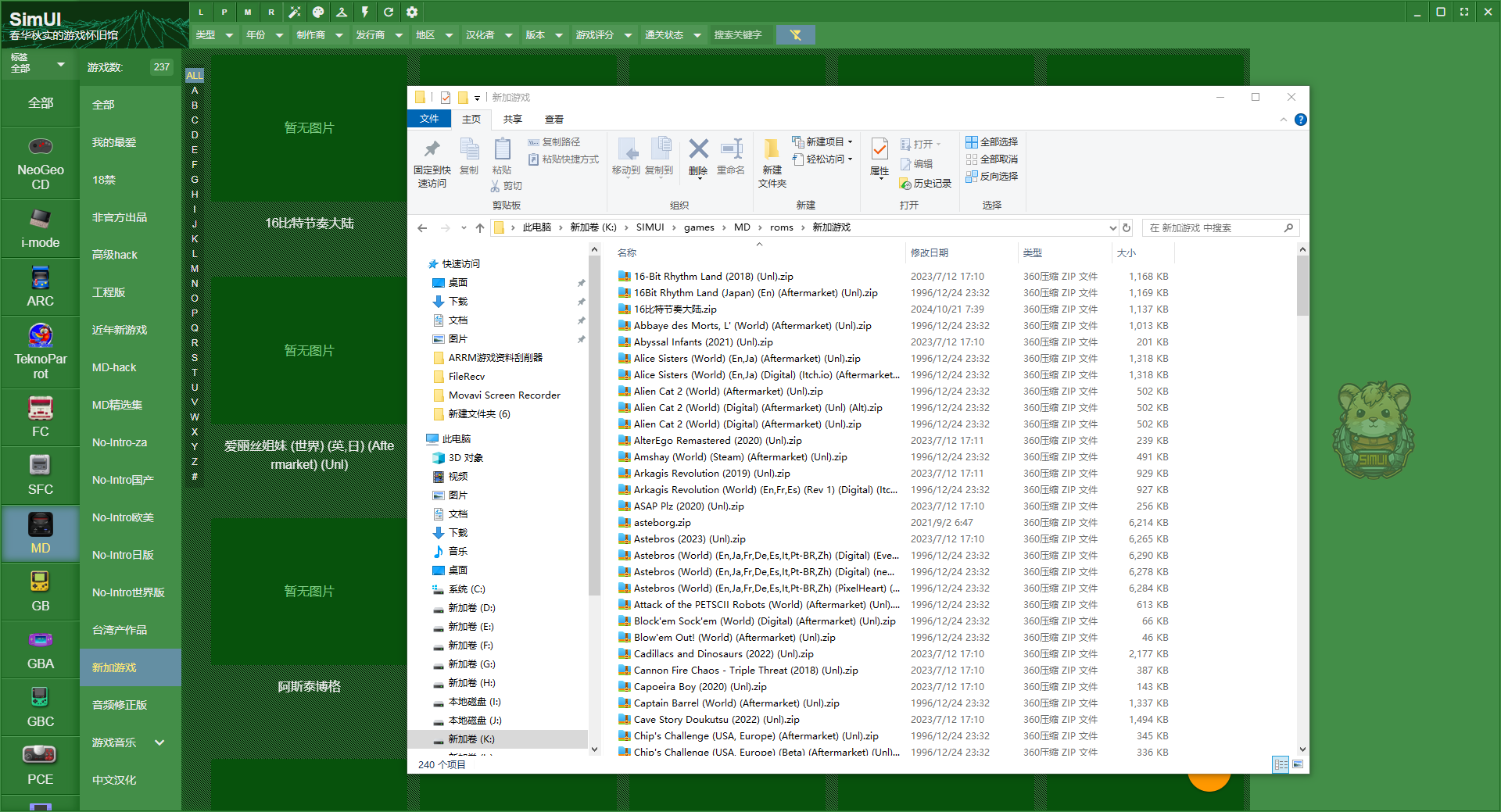Image resolution: width=1501 pixels, height=812 pixels.
Task: Select the GBA console in sidebar
Action: click(41, 651)
